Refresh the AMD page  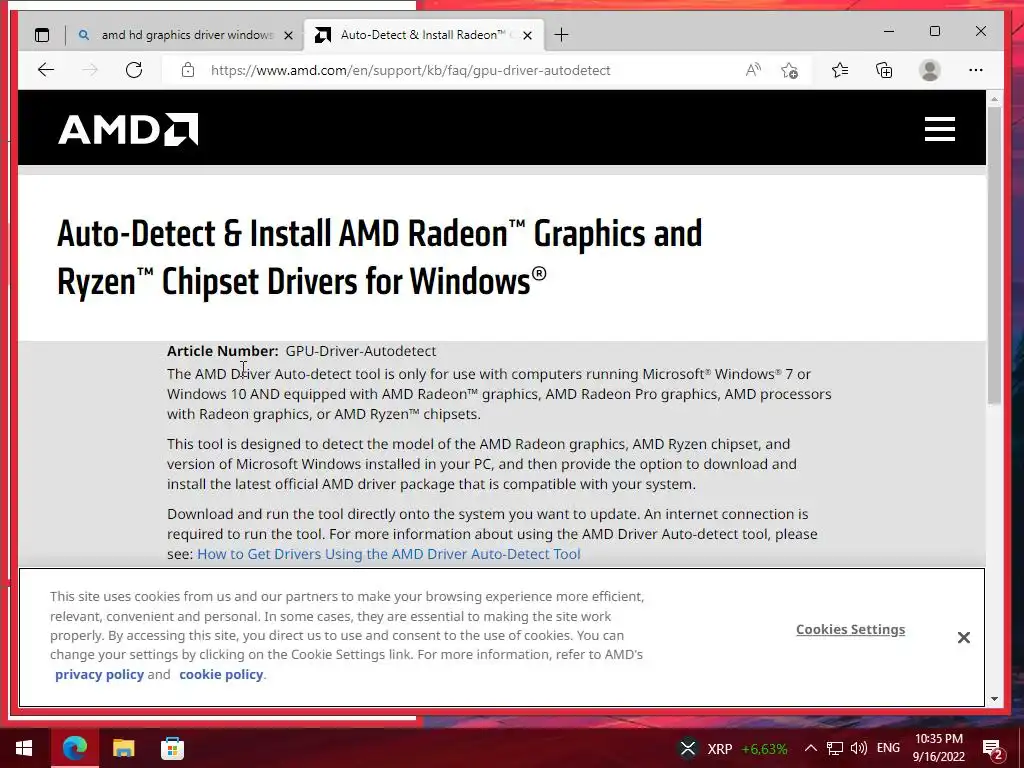tap(134, 70)
